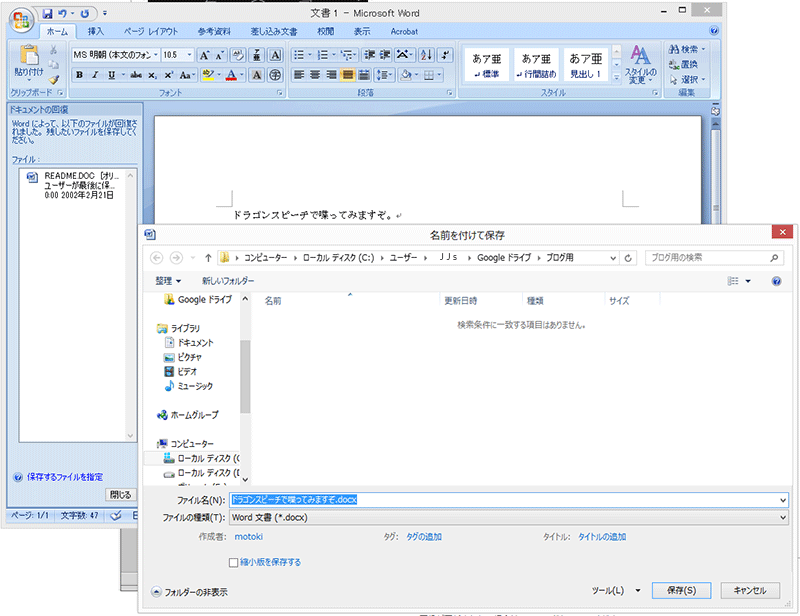Viewport: 800px width, 616px height.
Task: Select the Music library in navigation pane
Action: [x=189, y=386]
